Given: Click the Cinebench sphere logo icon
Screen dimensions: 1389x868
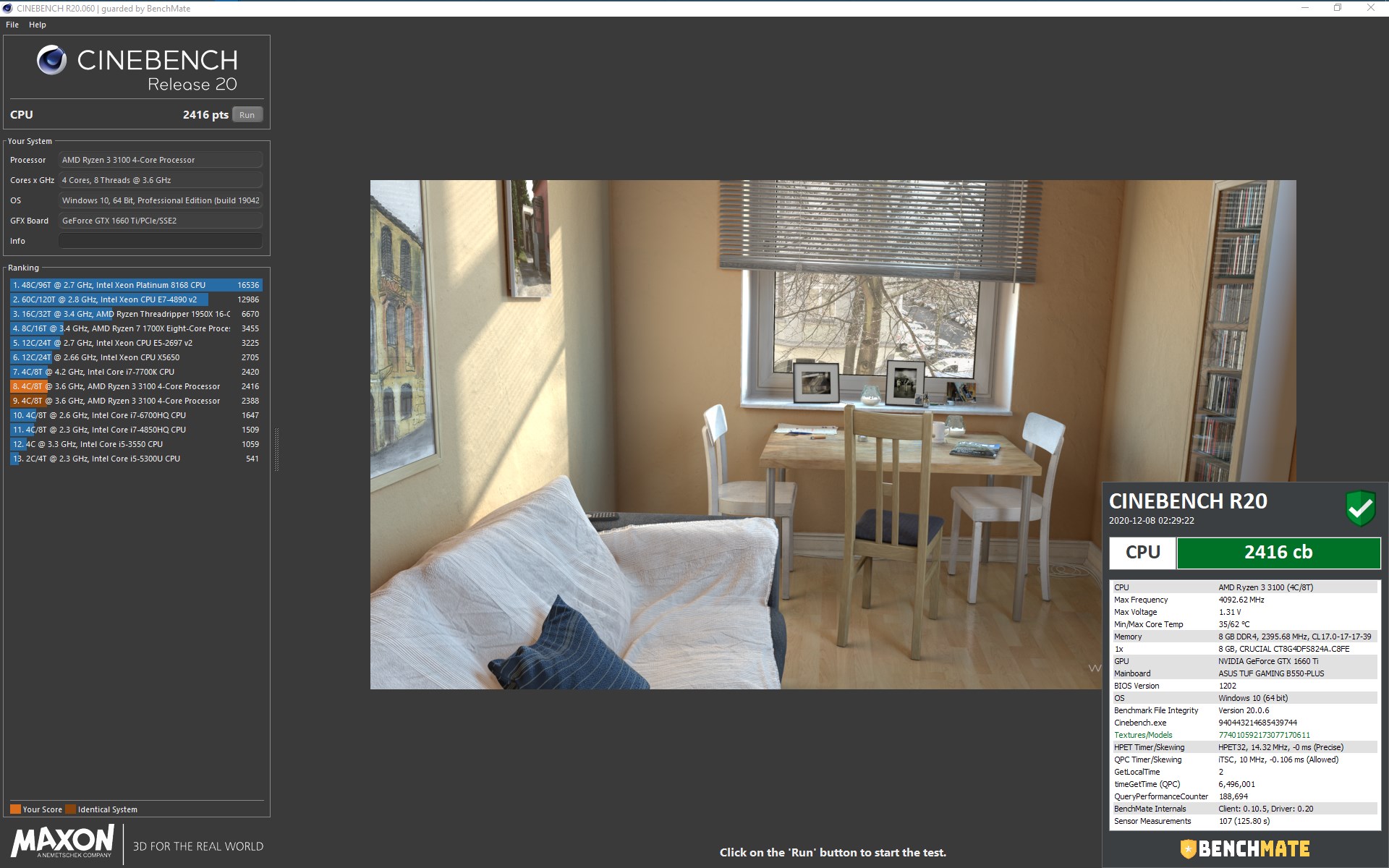Looking at the screenshot, I should pyautogui.click(x=52, y=60).
